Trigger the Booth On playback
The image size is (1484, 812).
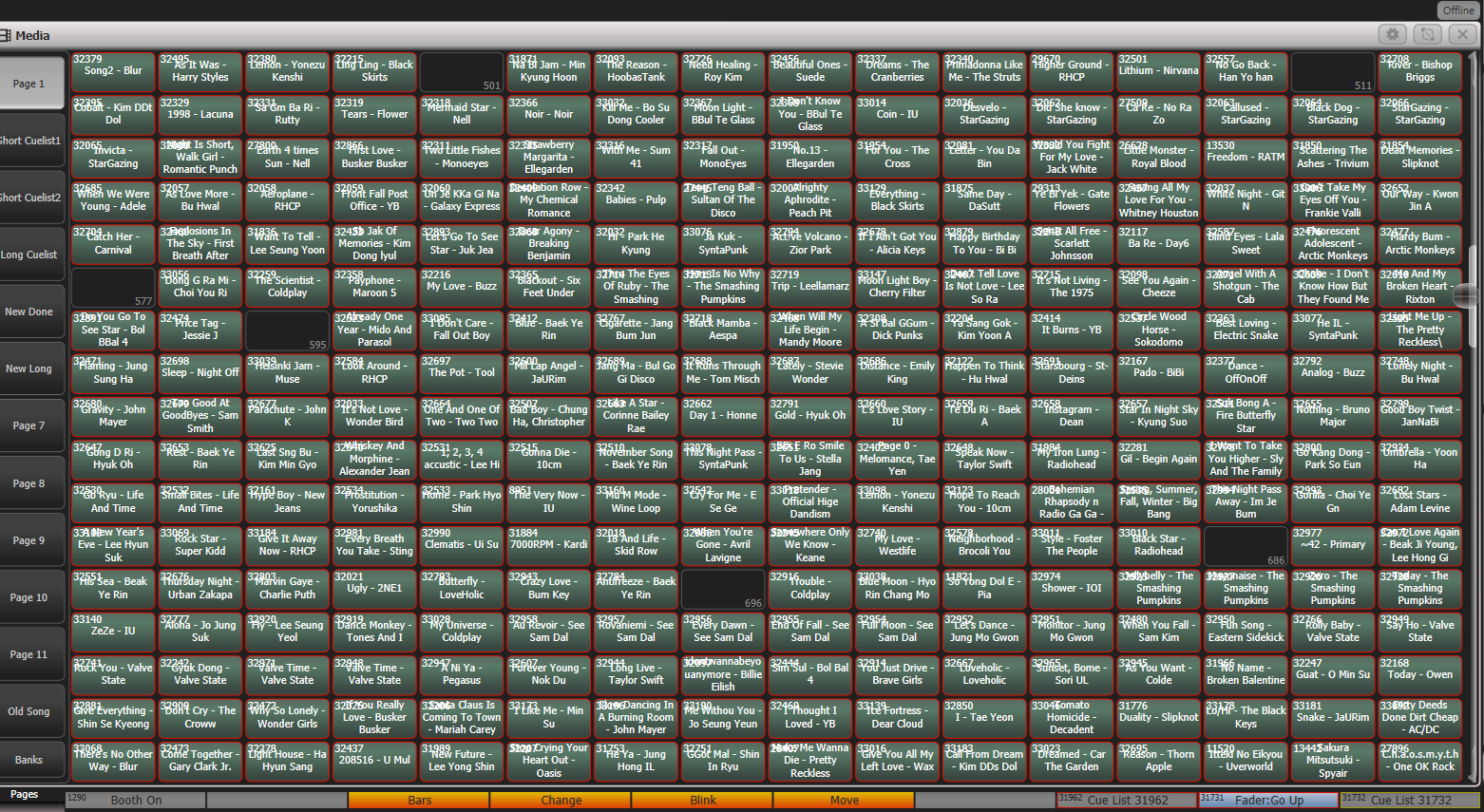tap(136, 801)
